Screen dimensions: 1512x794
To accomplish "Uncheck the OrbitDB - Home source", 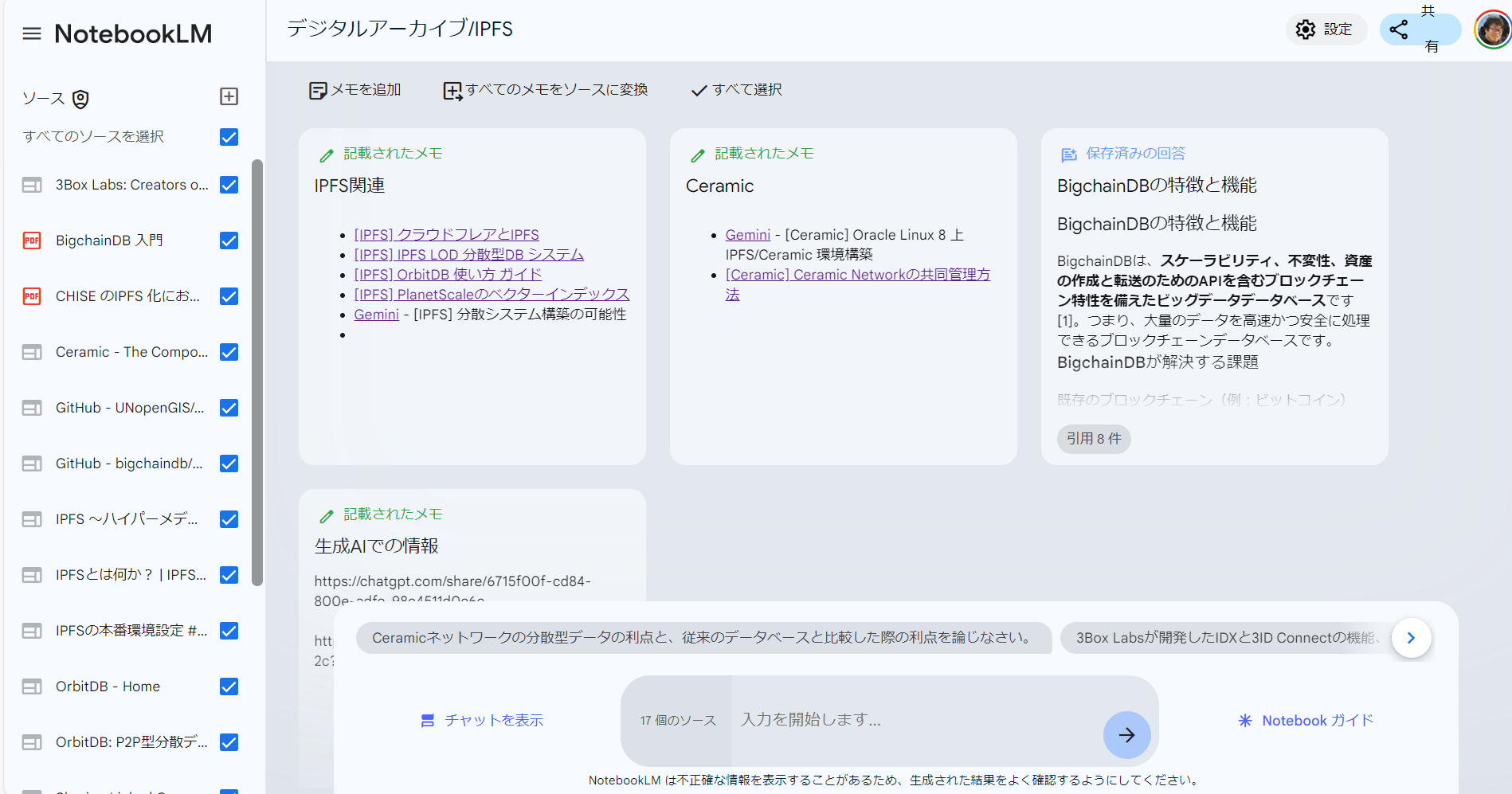I will pyautogui.click(x=229, y=686).
